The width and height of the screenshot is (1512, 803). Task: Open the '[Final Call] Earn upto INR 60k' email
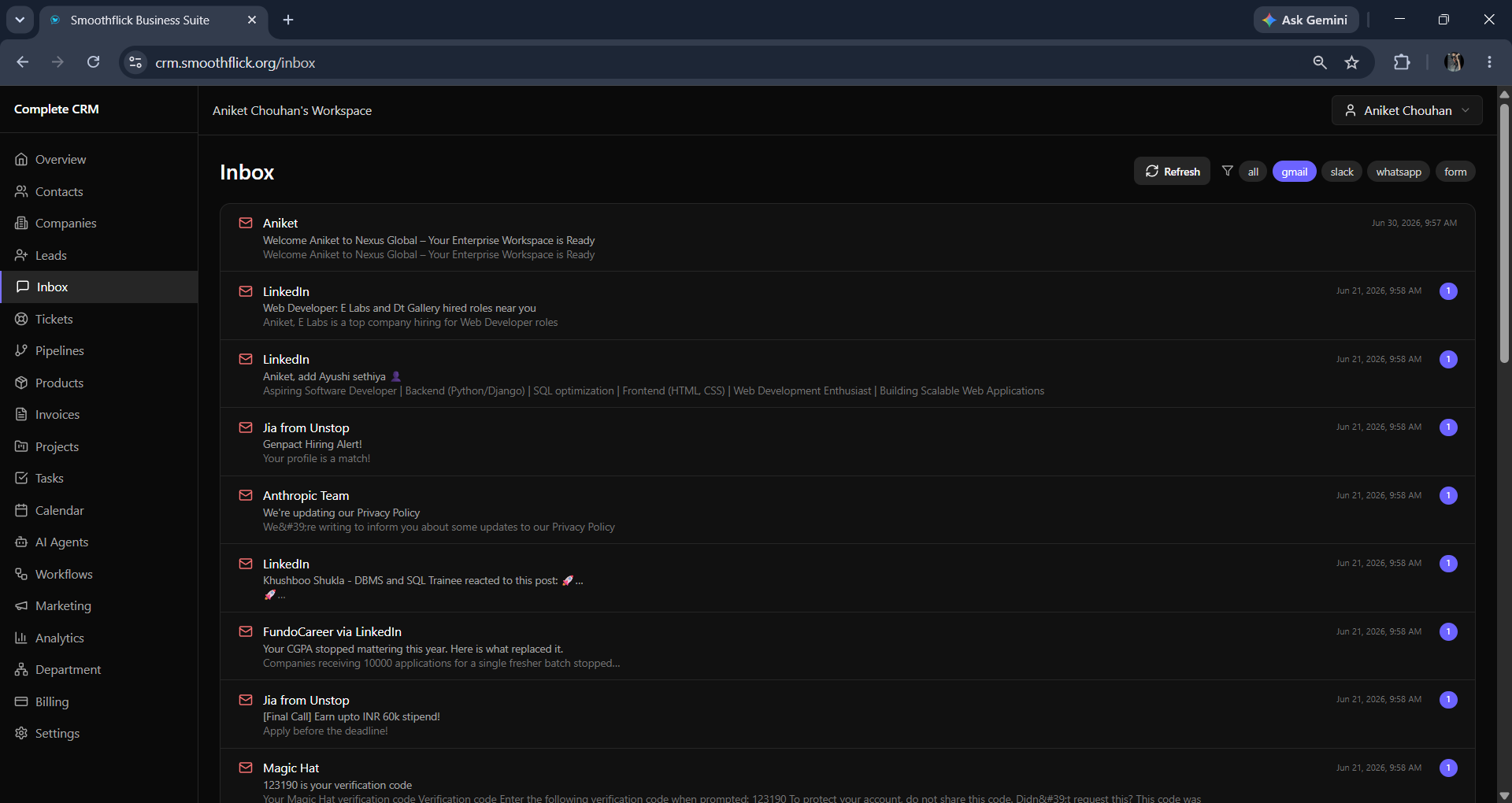click(847, 714)
